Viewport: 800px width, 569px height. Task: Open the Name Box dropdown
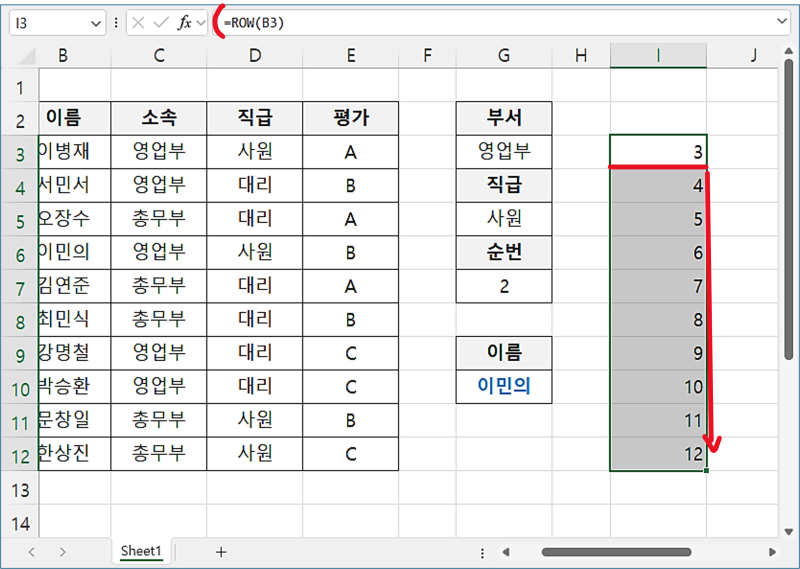pos(96,22)
